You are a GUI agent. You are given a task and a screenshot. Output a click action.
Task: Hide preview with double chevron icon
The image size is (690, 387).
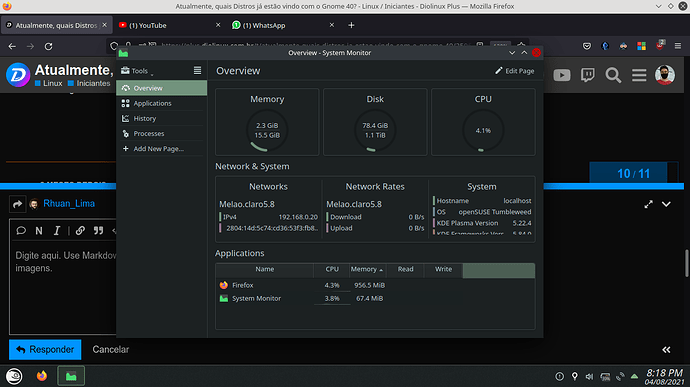[666, 350]
